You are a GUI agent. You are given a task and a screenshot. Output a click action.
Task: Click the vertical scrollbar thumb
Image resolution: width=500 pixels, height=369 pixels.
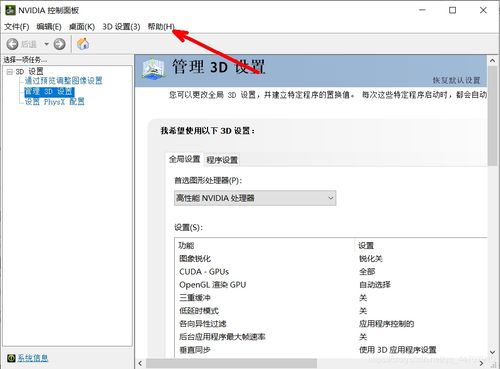click(492, 116)
